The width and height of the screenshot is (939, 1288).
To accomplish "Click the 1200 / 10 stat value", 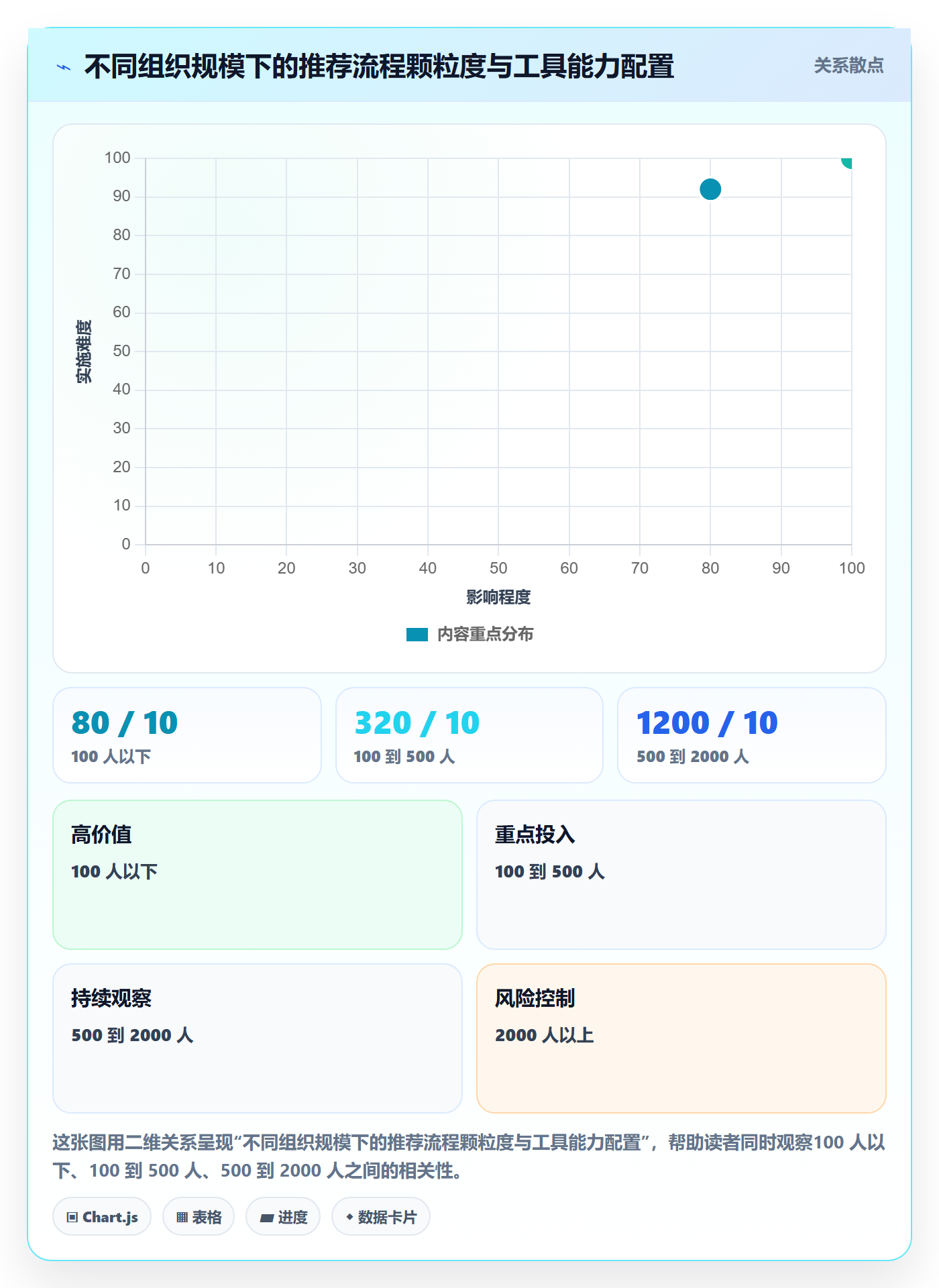I will point(707,722).
